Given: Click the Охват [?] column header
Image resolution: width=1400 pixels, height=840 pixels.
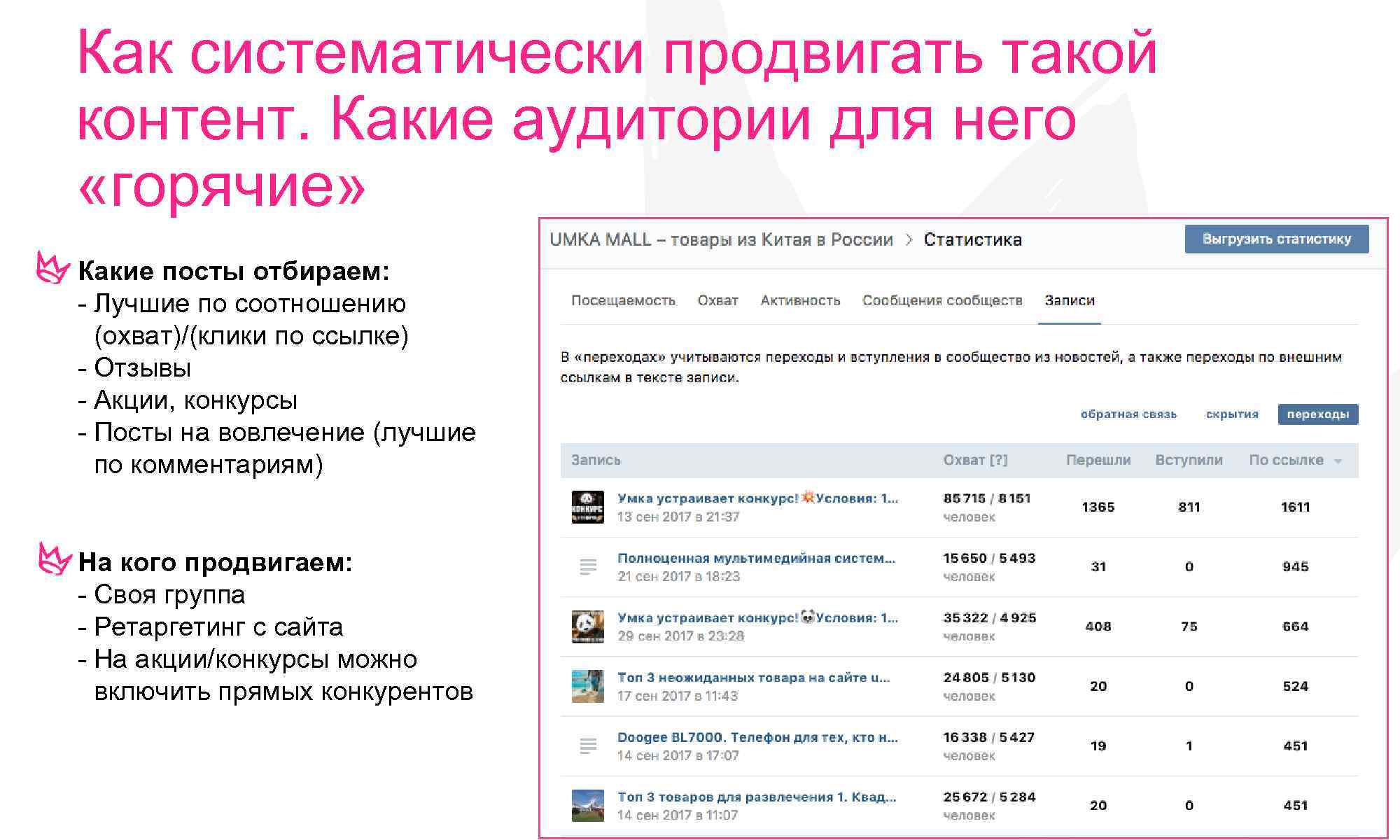Looking at the screenshot, I should pyautogui.click(x=975, y=461).
